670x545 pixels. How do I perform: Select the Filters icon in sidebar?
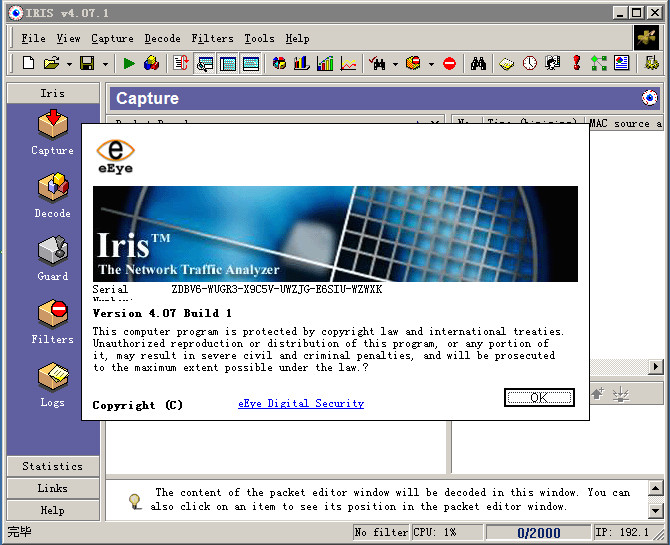click(53, 321)
